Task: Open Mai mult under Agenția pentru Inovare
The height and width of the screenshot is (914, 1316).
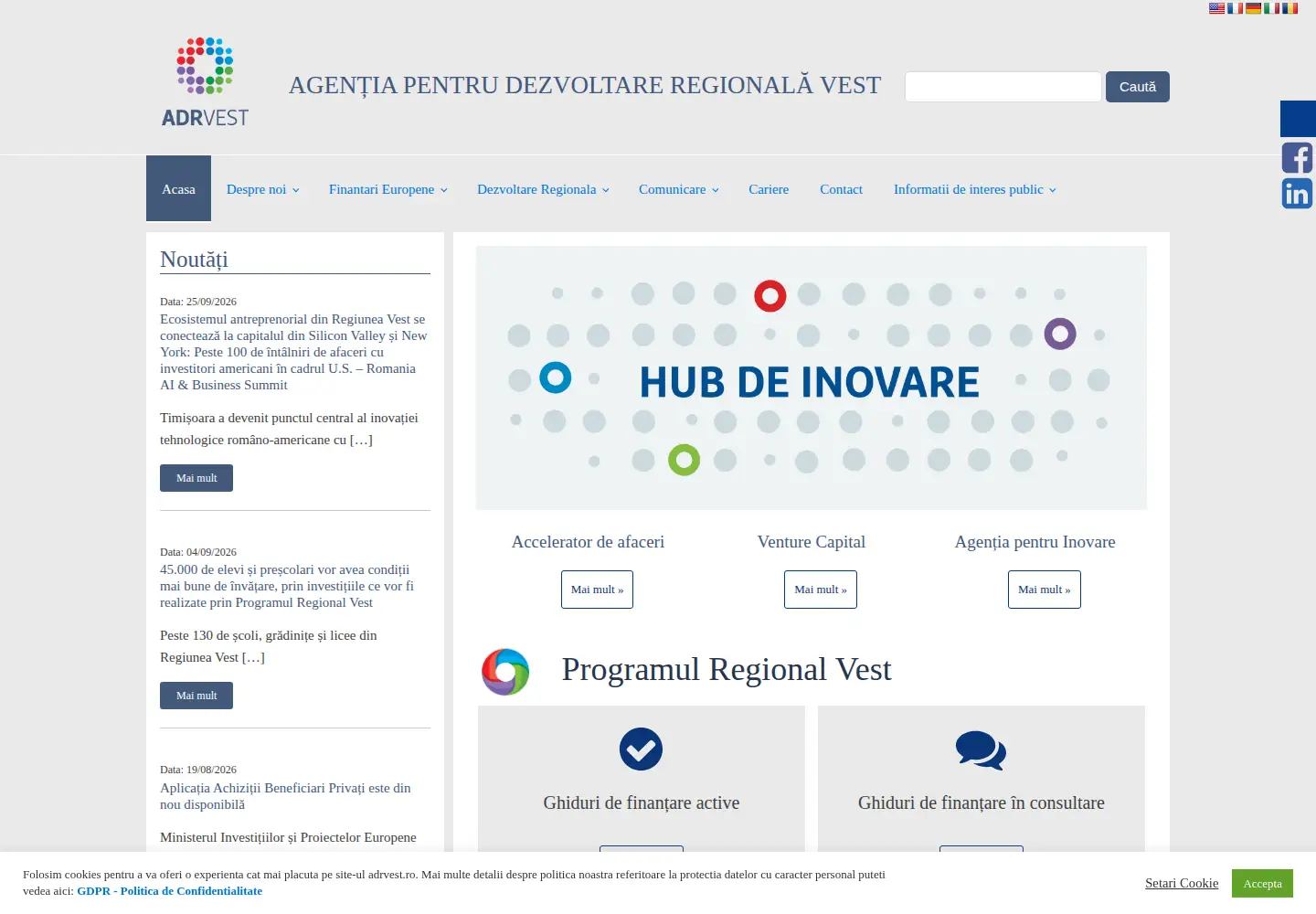Action: [x=1045, y=590]
